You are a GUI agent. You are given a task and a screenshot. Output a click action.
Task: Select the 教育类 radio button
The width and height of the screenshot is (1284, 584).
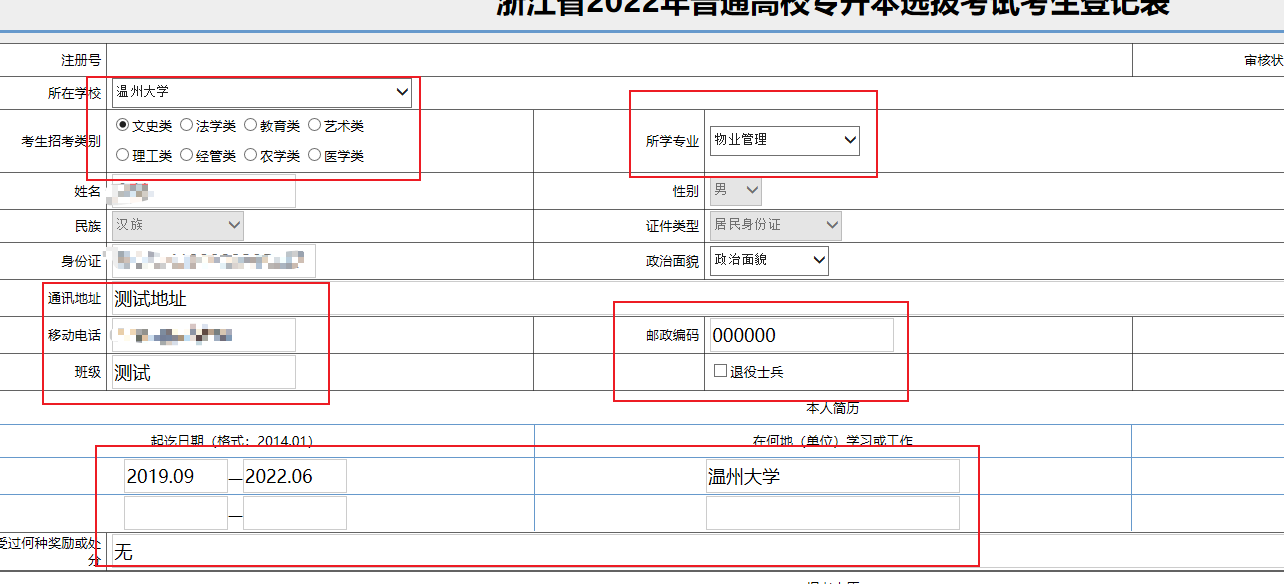click(251, 126)
